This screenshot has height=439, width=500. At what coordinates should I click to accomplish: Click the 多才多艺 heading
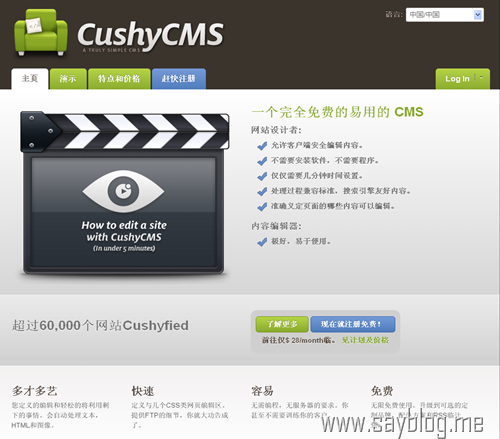(x=35, y=391)
